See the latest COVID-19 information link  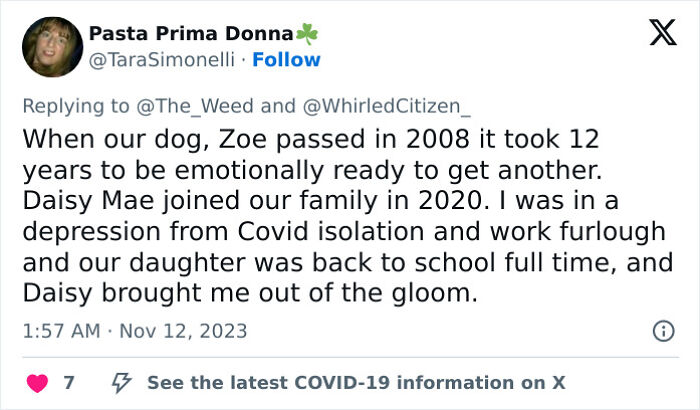click(x=356, y=382)
